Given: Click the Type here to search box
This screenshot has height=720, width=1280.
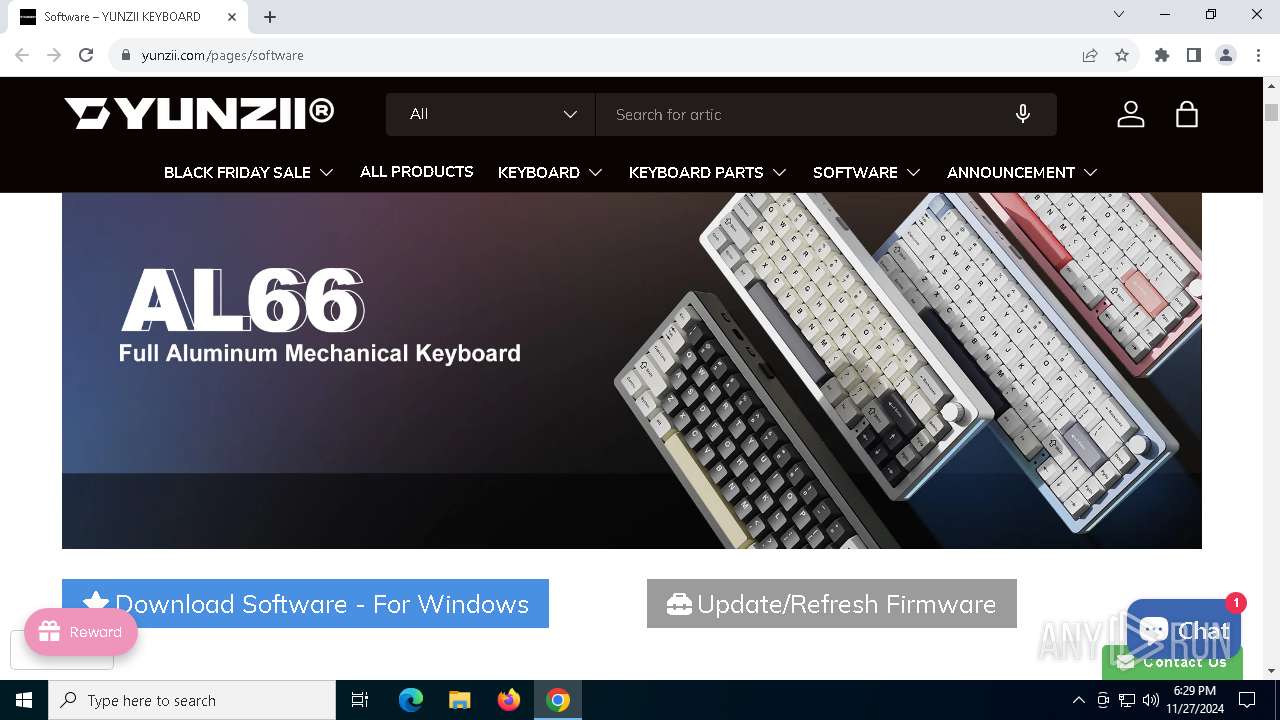Looking at the screenshot, I should click(192, 700).
